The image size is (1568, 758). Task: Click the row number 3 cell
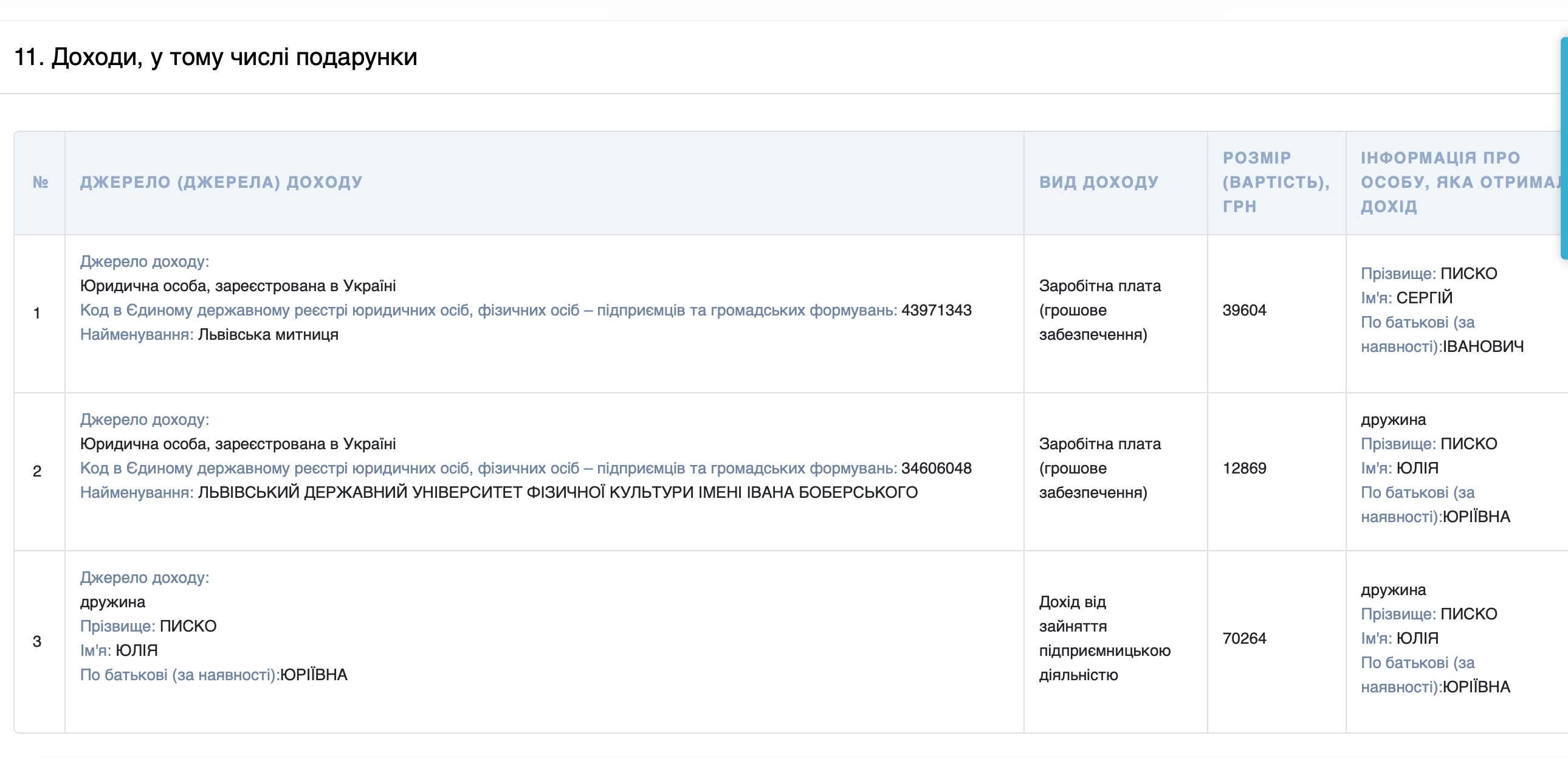pyautogui.click(x=37, y=642)
